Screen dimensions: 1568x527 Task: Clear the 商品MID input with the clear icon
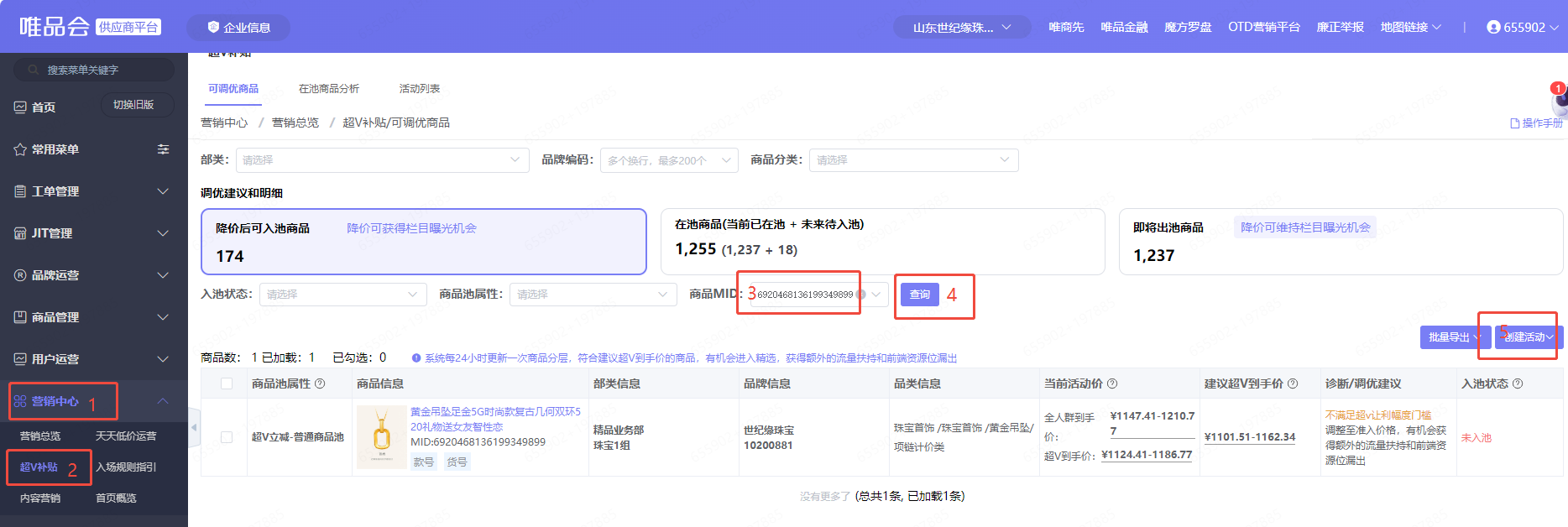[860, 295]
